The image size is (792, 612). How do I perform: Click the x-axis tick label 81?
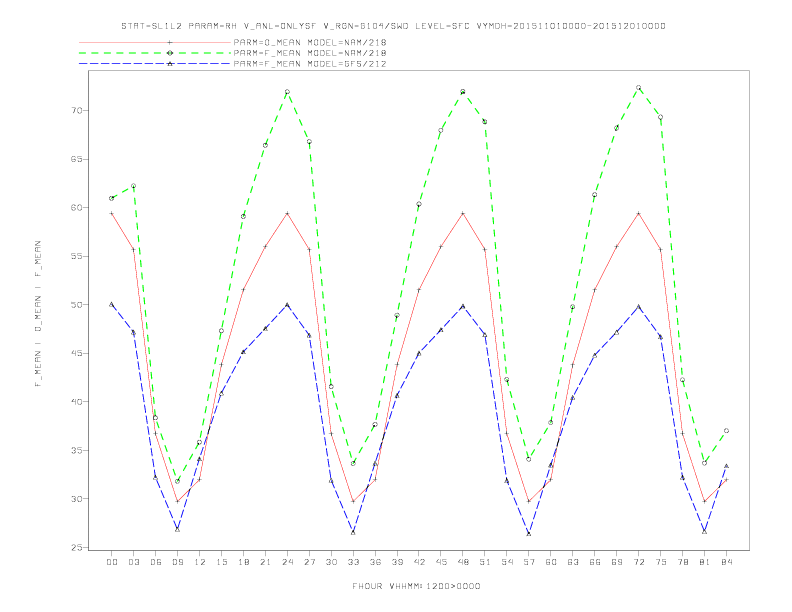(705, 562)
